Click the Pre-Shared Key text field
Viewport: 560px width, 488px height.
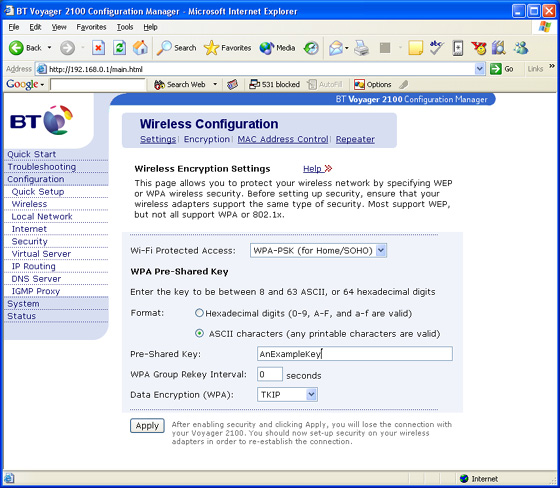coord(355,354)
